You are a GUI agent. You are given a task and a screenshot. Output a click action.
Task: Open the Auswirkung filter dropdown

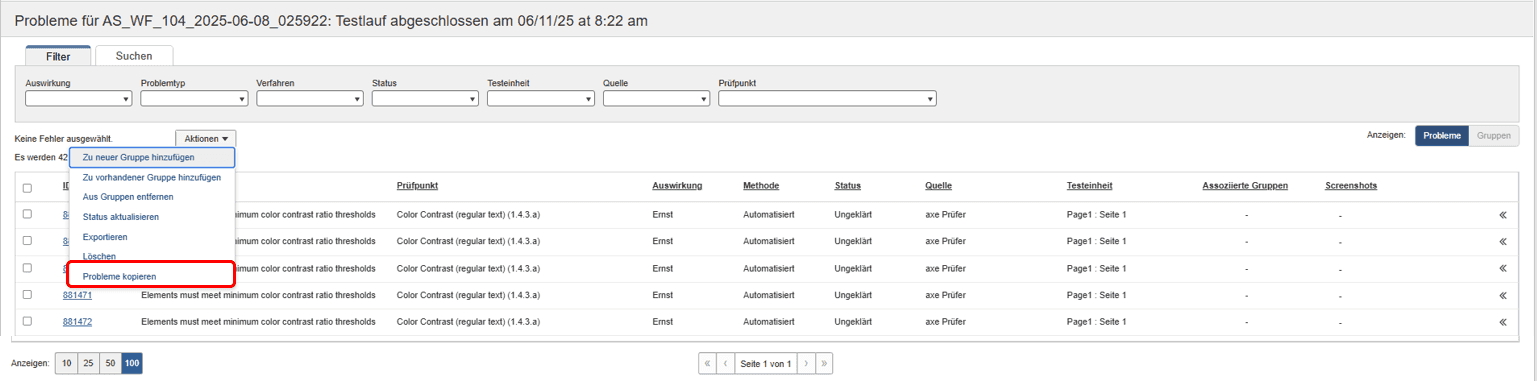click(79, 98)
